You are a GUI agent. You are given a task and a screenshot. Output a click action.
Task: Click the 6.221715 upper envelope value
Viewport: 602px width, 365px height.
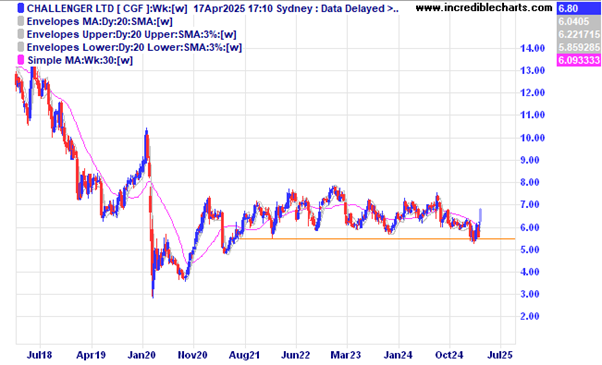point(579,35)
